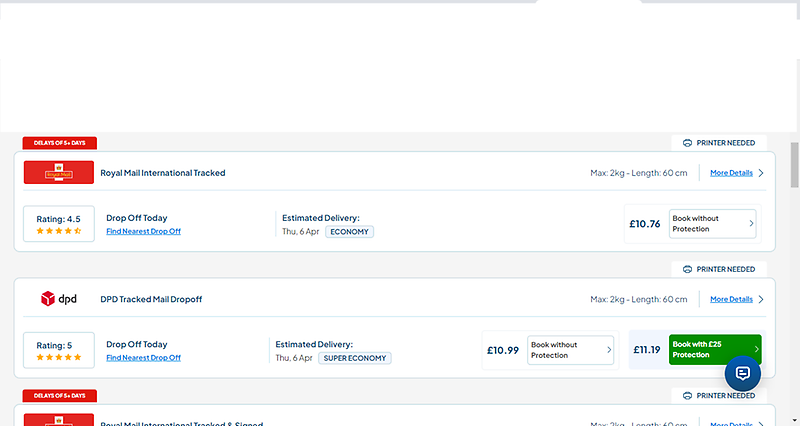The width and height of the screenshot is (800, 426).
Task: Open More Details for DPD Tracked Mail Dropoff
Action: click(x=731, y=299)
